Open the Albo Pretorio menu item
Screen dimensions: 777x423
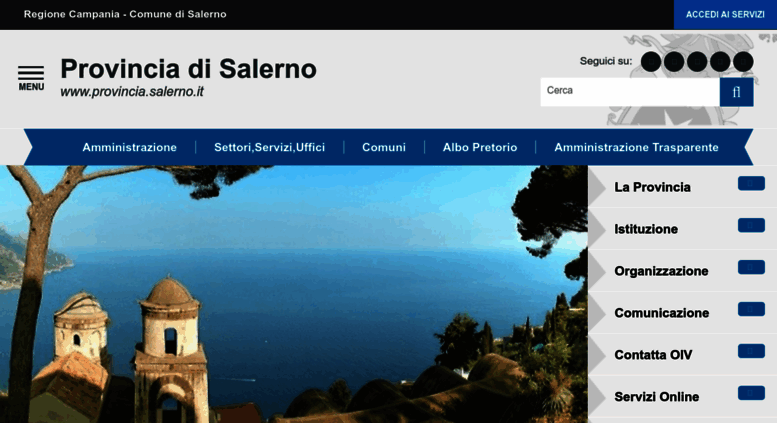pyautogui.click(x=480, y=147)
